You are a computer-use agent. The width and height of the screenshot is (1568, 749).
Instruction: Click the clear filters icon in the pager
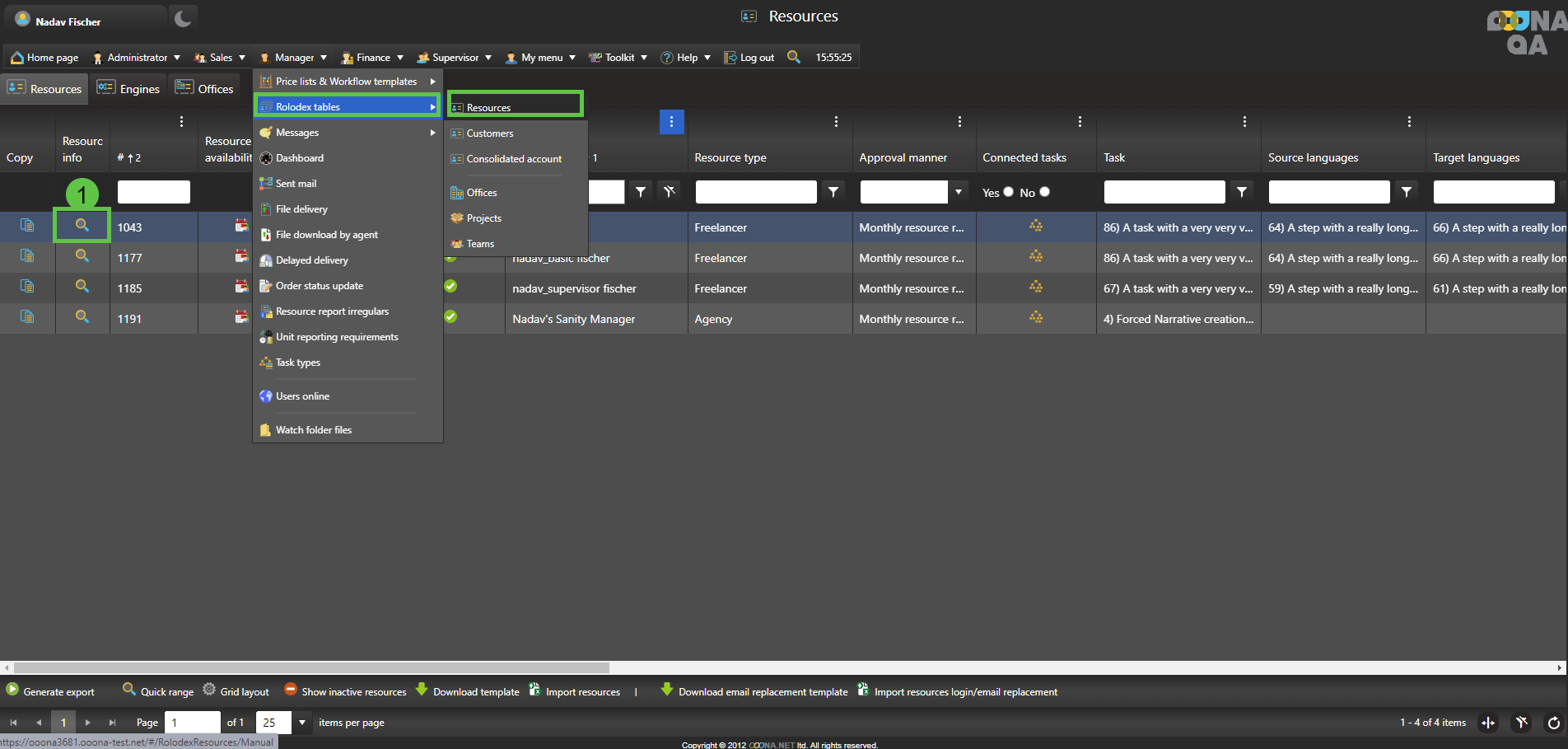pos(1521,723)
